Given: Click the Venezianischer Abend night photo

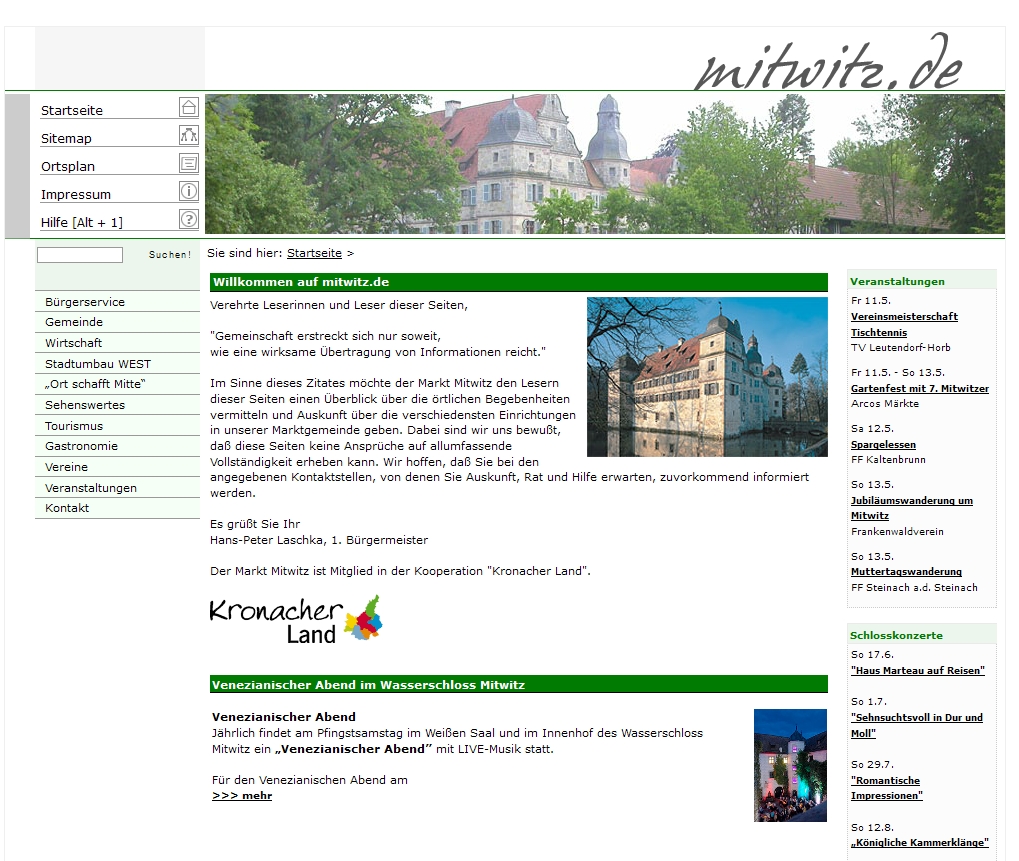Looking at the screenshot, I should tap(790, 765).
